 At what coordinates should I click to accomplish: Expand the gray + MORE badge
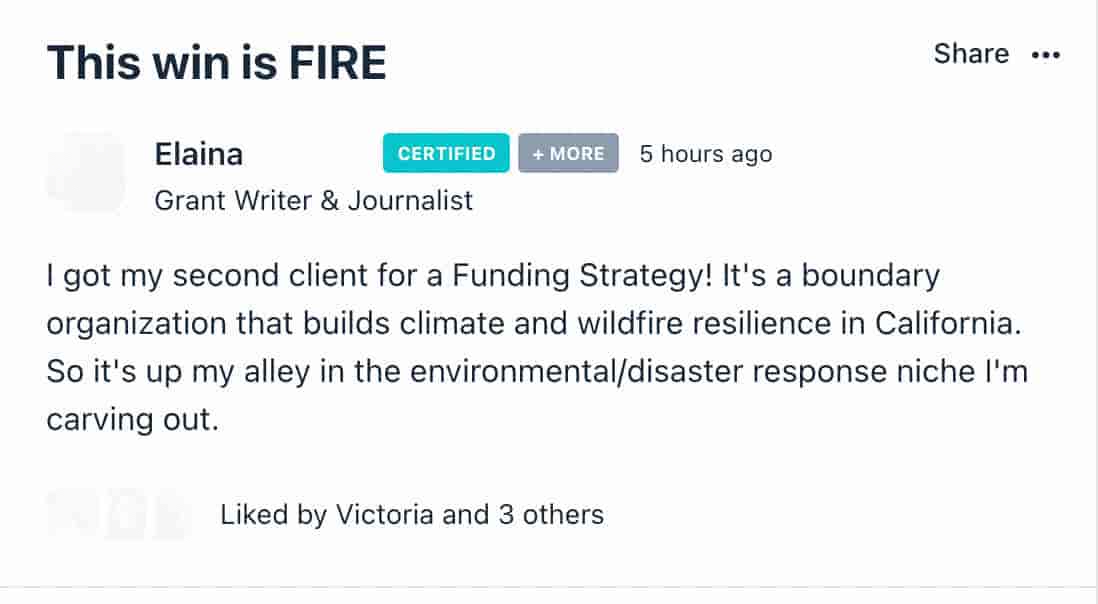click(x=568, y=153)
